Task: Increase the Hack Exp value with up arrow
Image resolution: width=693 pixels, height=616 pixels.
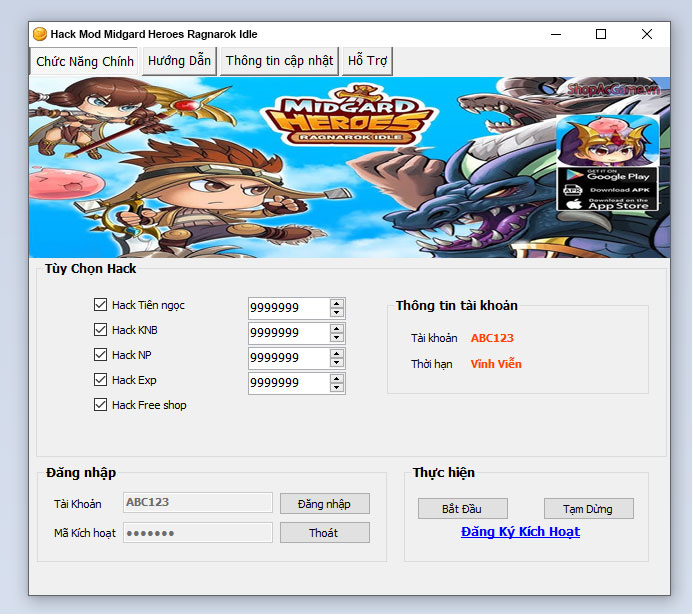Action: [x=337, y=379]
